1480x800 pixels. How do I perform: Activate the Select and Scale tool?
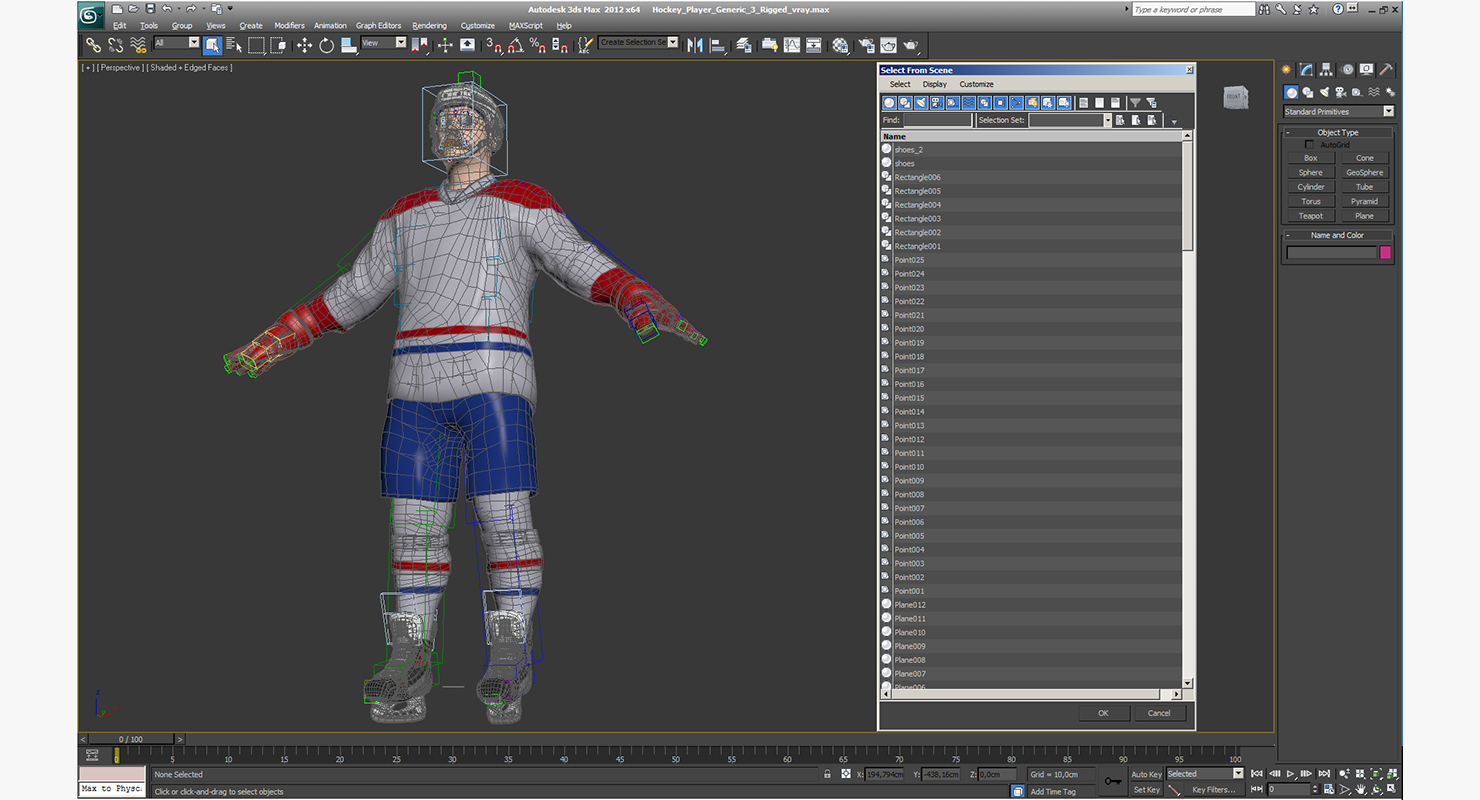pyautogui.click(x=348, y=45)
